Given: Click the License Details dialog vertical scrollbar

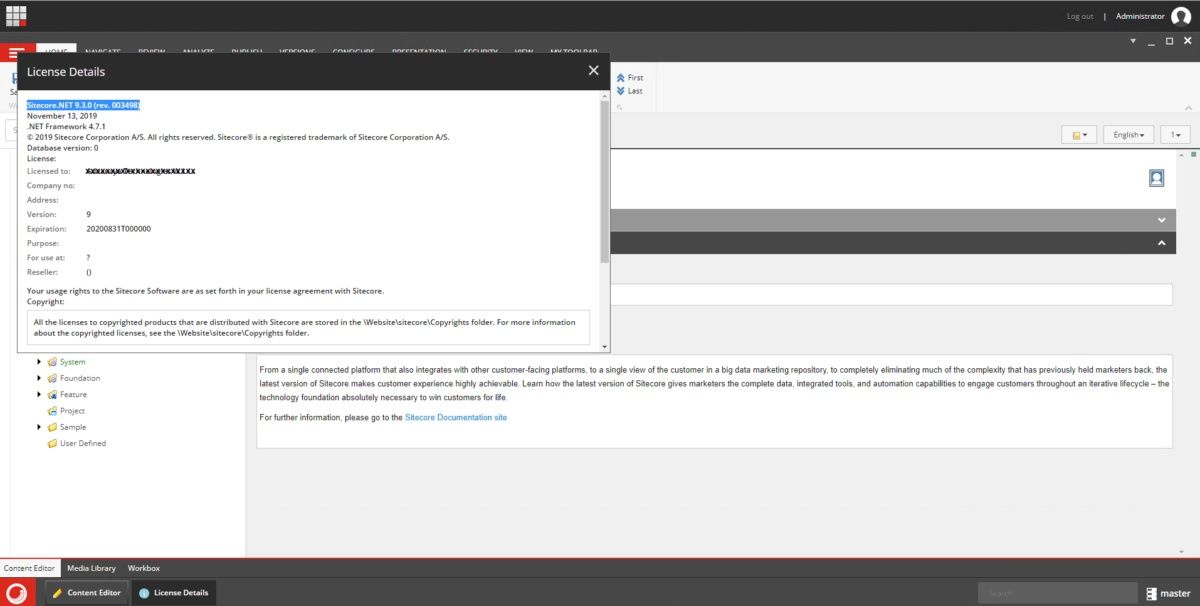Looking at the screenshot, I should pos(604,180).
